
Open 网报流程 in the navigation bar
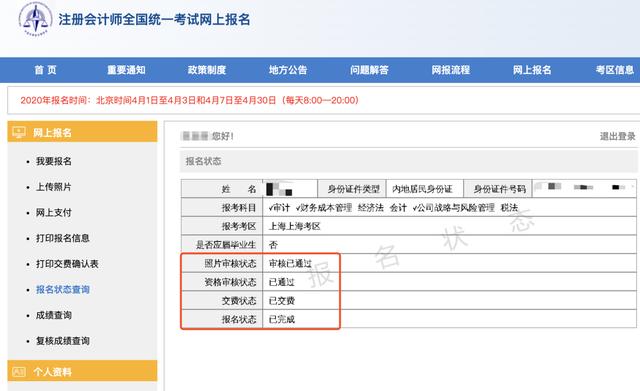[451, 70]
